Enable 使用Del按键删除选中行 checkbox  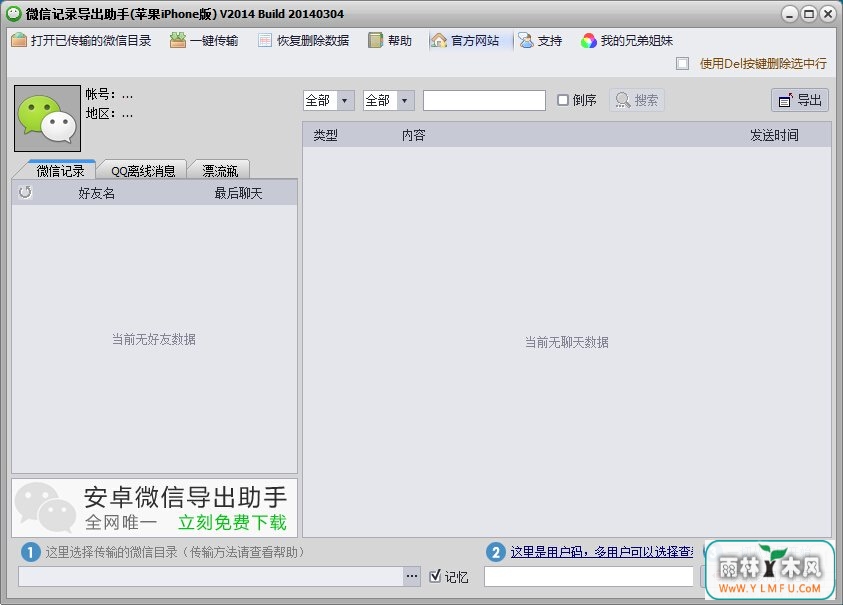click(683, 63)
